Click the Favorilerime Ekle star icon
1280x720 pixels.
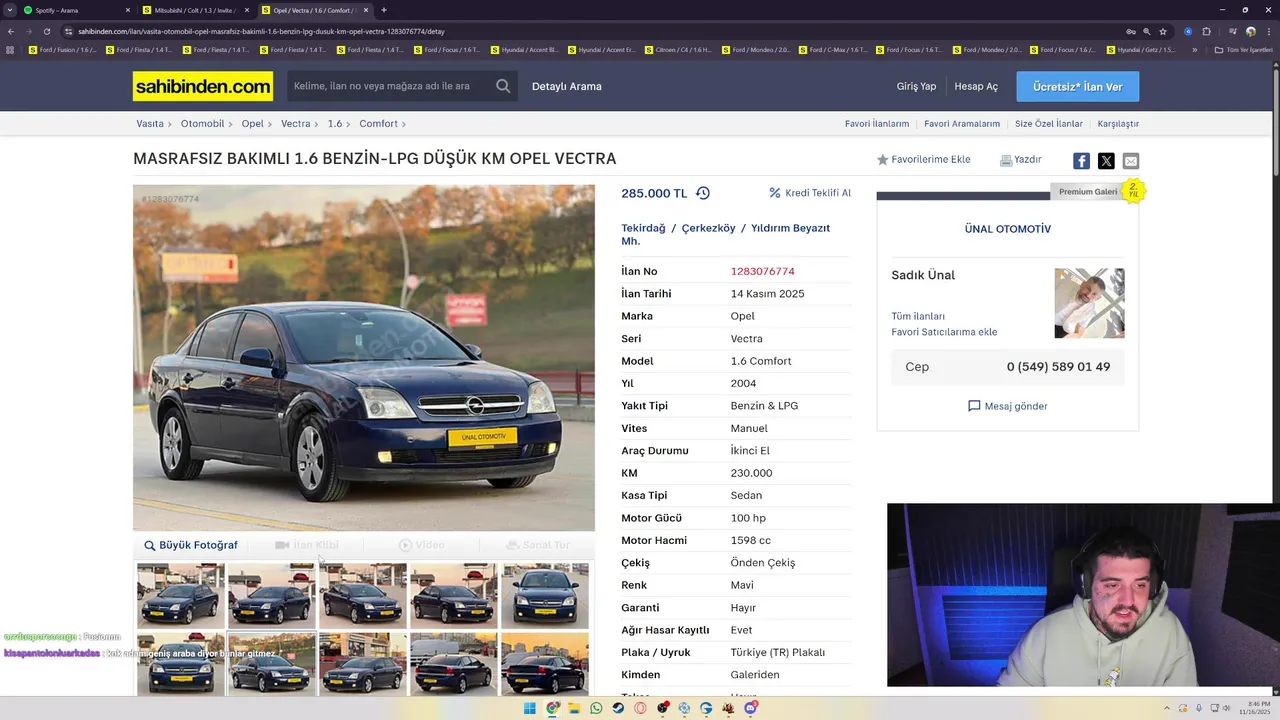(882, 160)
